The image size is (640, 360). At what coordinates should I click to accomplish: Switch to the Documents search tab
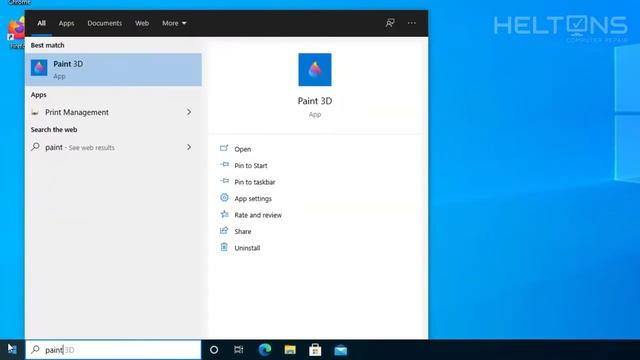104,23
